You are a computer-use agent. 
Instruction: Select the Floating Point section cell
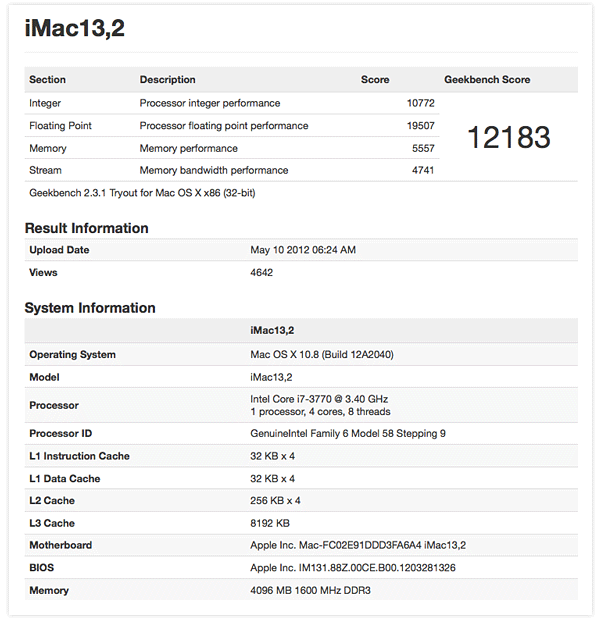60,126
